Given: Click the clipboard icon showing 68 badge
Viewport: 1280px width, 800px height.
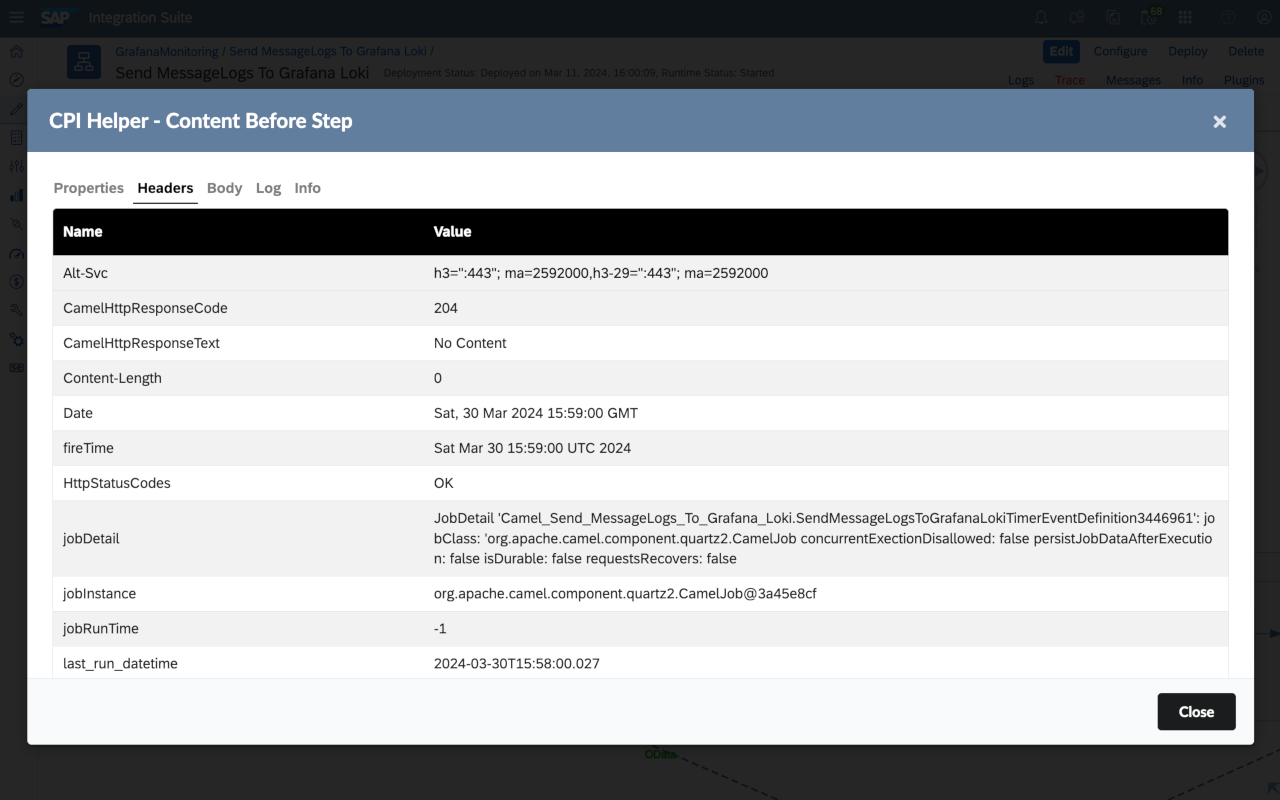Looking at the screenshot, I should coord(1148,17).
